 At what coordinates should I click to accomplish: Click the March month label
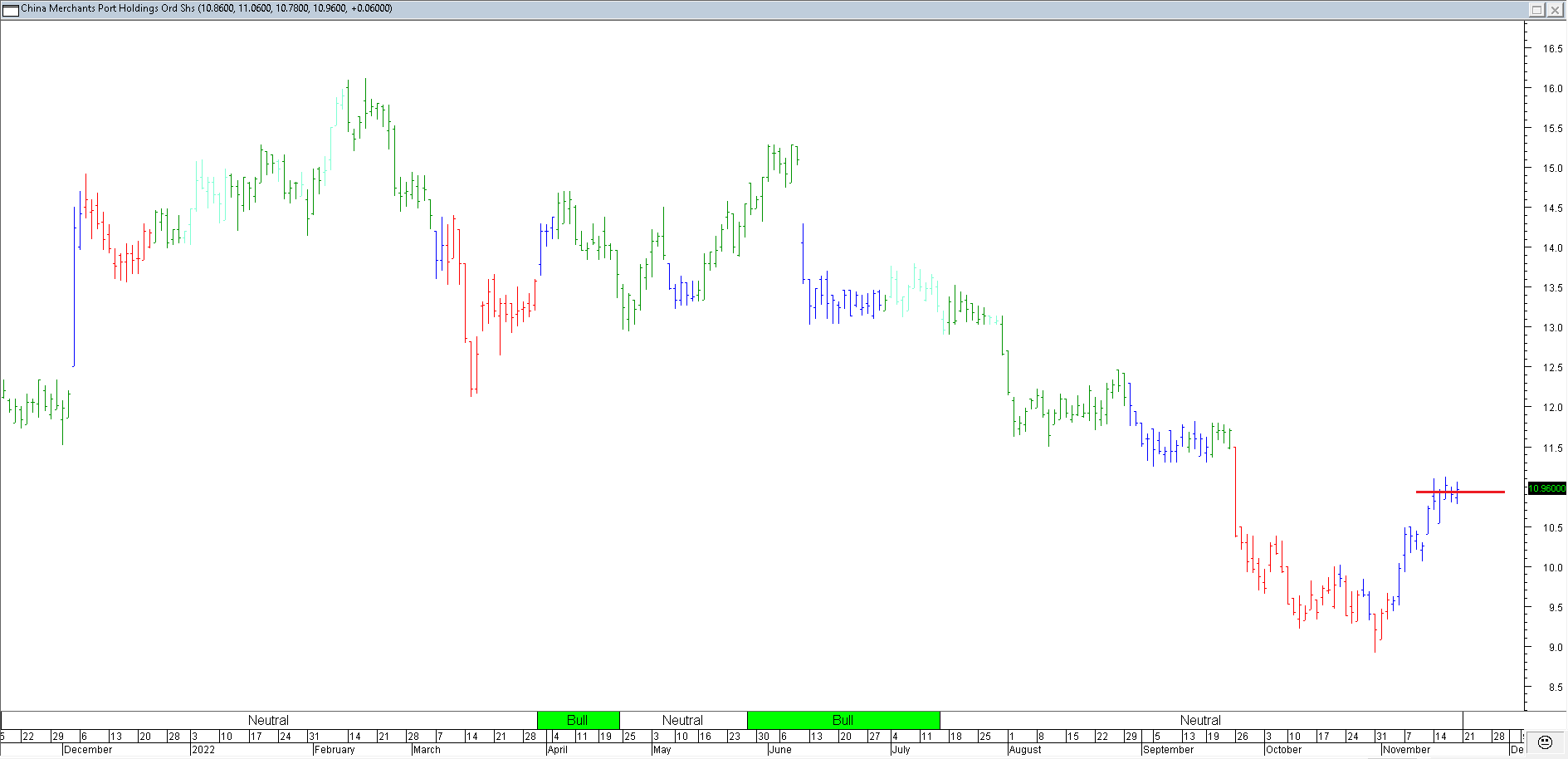click(427, 750)
